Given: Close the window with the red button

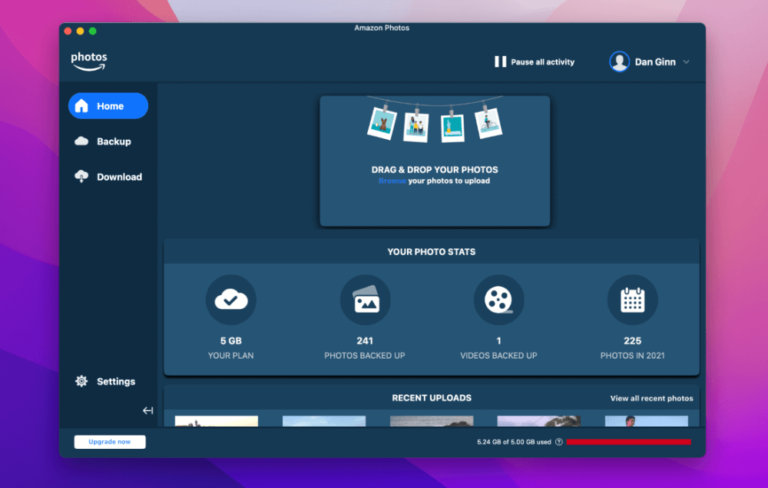Looking at the screenshot, I should pyautogui.click(x=68, y=31).
